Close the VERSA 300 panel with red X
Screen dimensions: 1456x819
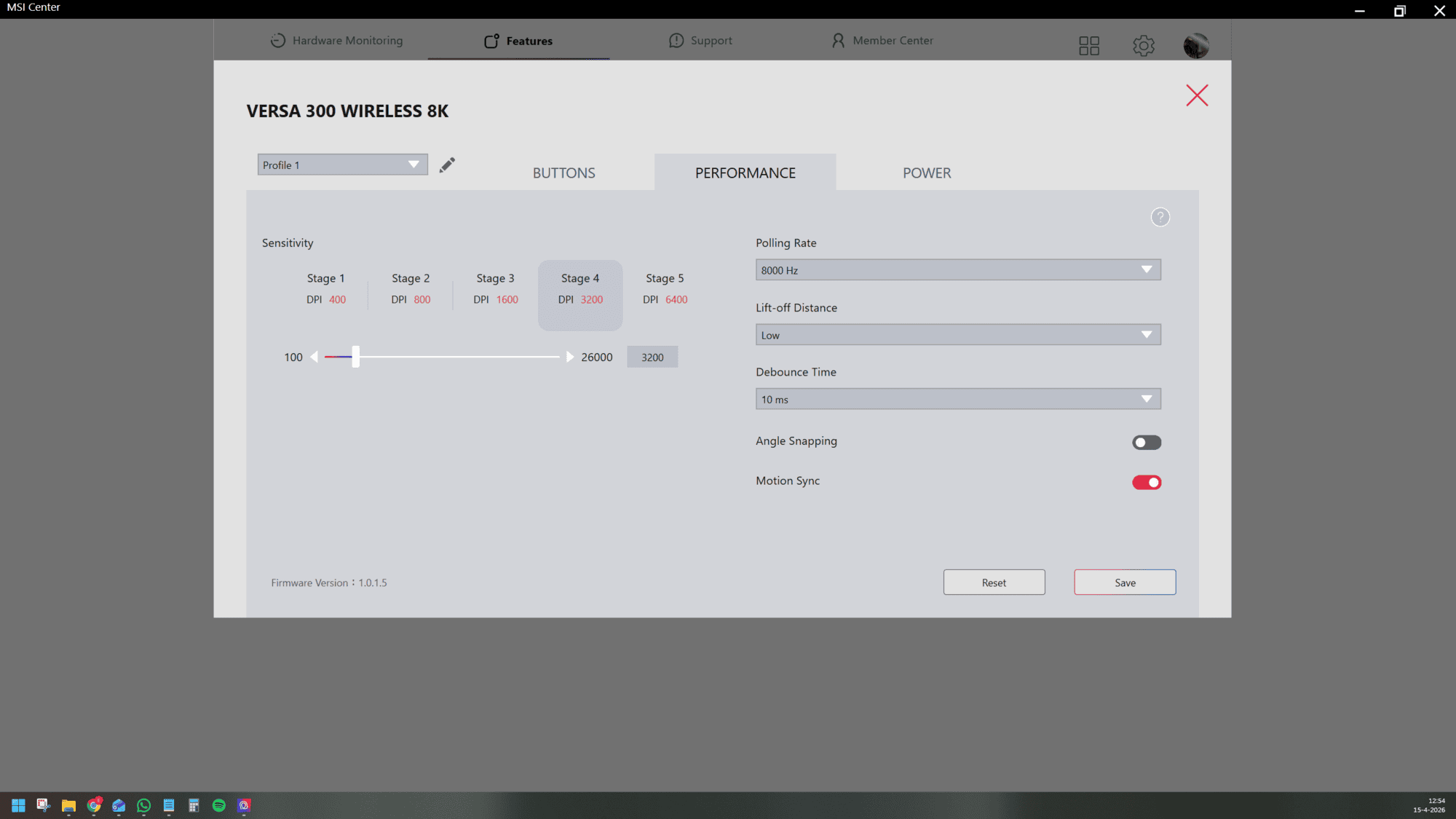click(1196, 95)
